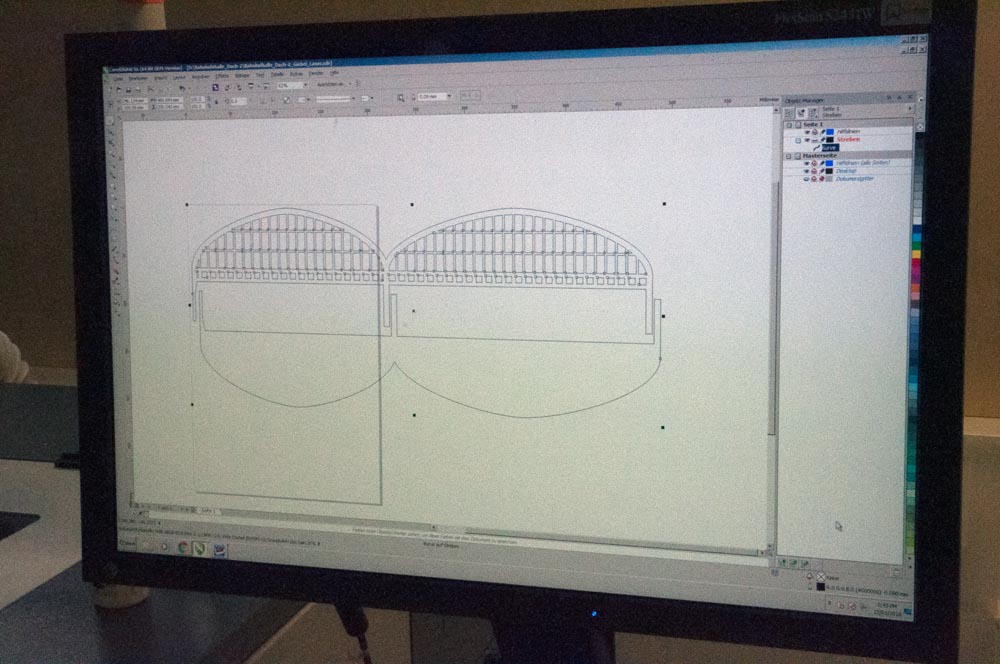The width and height of the screenshot is (1000, 664).
Task: Collapse the Seite 1 tree node
Action: pos(789,124)
